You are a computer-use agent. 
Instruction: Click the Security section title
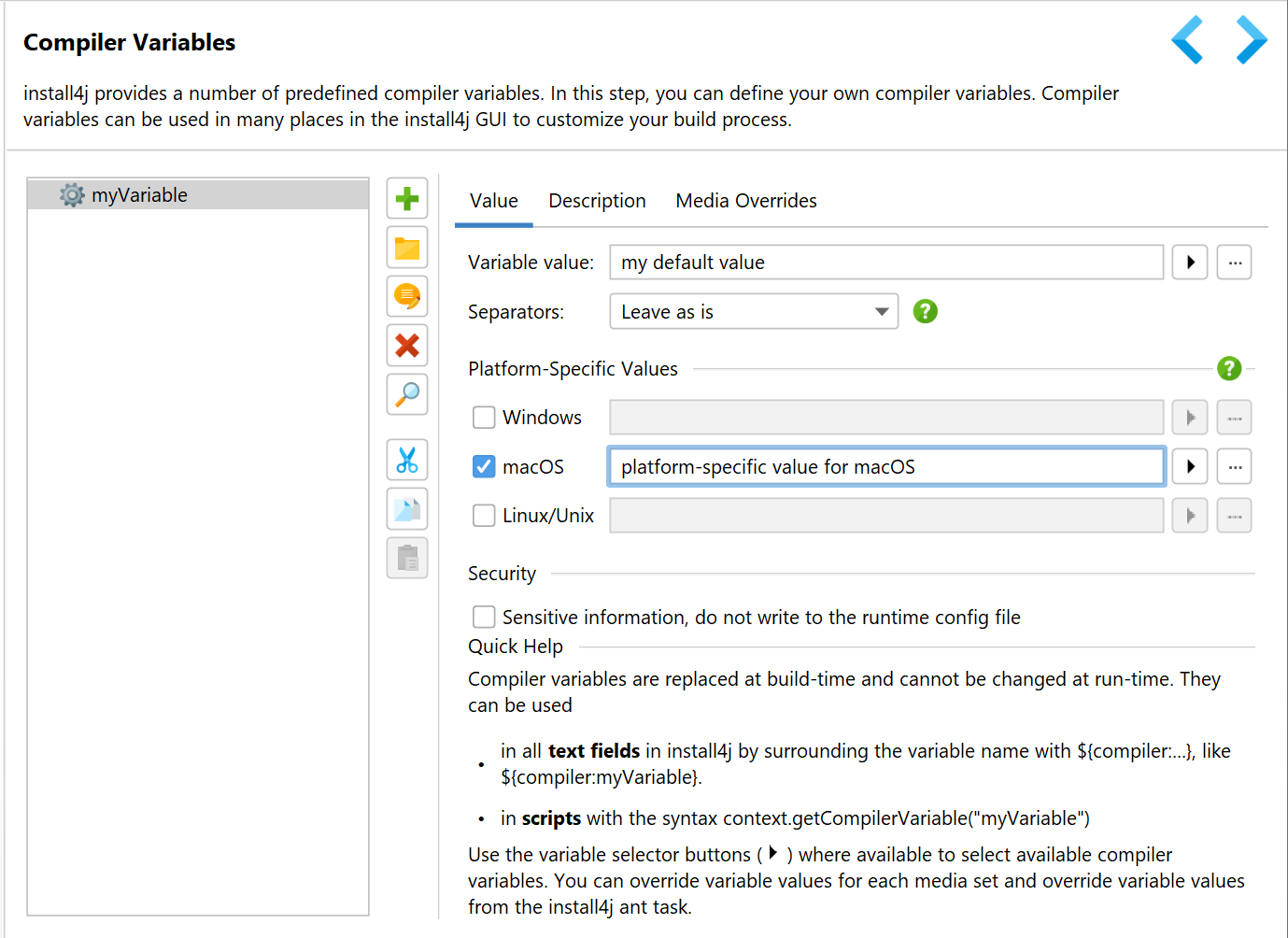pyautogui.click(x=502, y=574)
